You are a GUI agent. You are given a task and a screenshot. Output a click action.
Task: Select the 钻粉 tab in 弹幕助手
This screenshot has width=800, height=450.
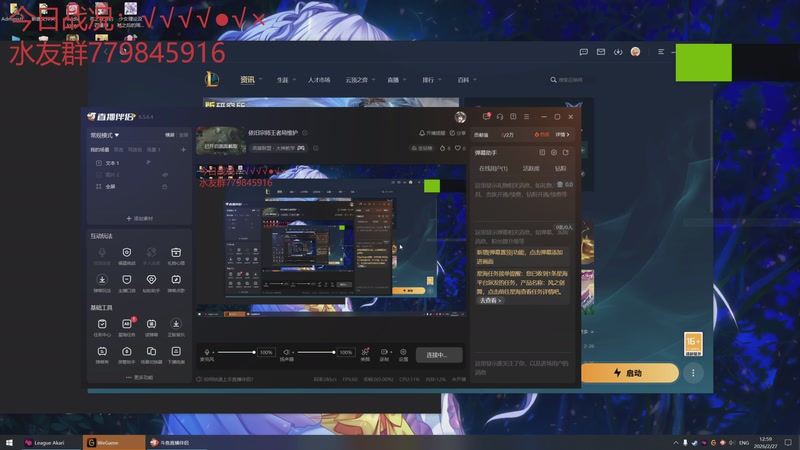[560, 168]
